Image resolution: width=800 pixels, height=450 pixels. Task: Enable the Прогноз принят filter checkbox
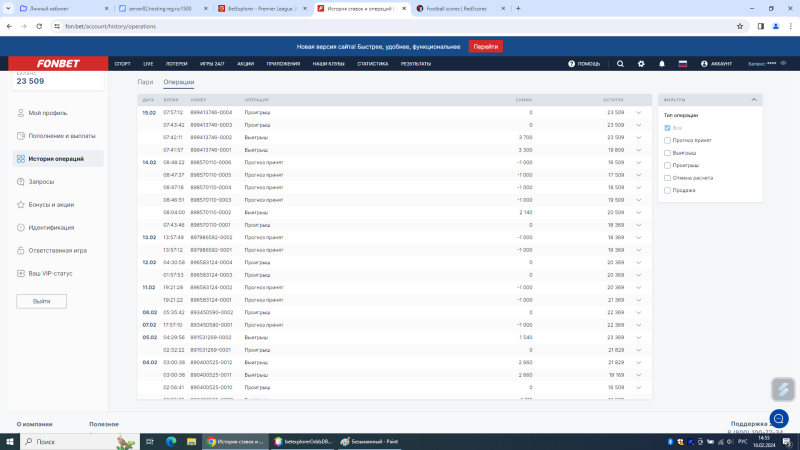coord(668,140)
